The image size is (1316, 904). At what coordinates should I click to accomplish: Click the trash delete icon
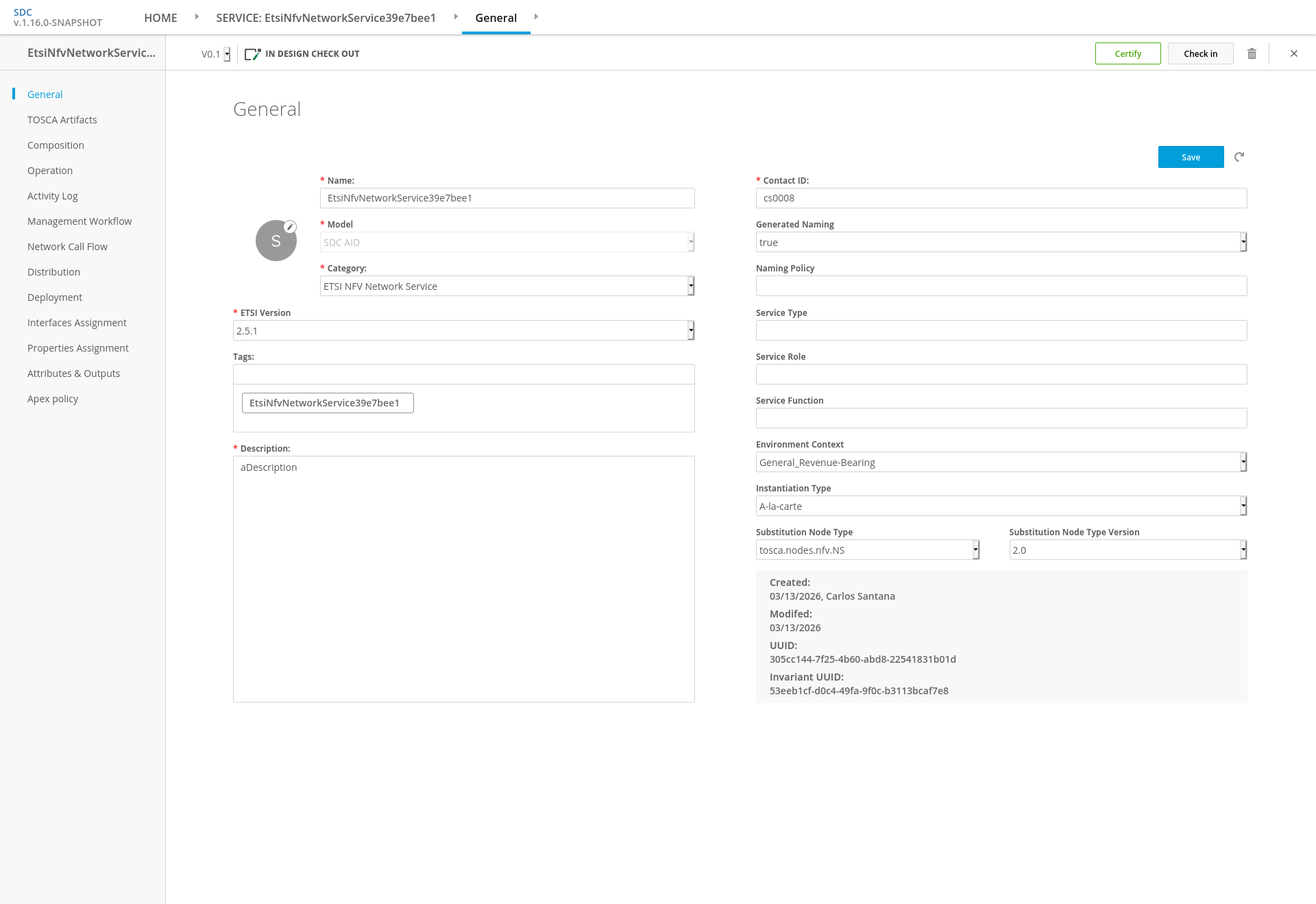click(1252, 53)
